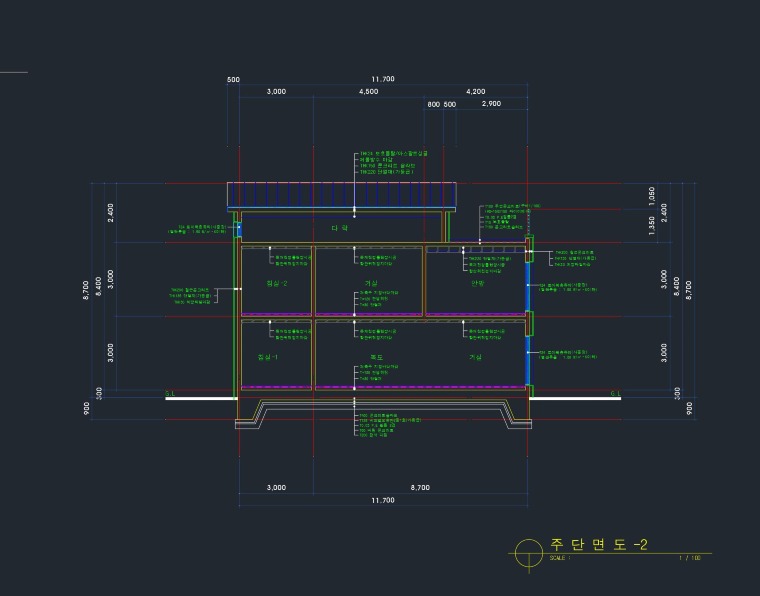760x596 pixels.
Task: Select the 안방 room label
Action: click(478, 284)
